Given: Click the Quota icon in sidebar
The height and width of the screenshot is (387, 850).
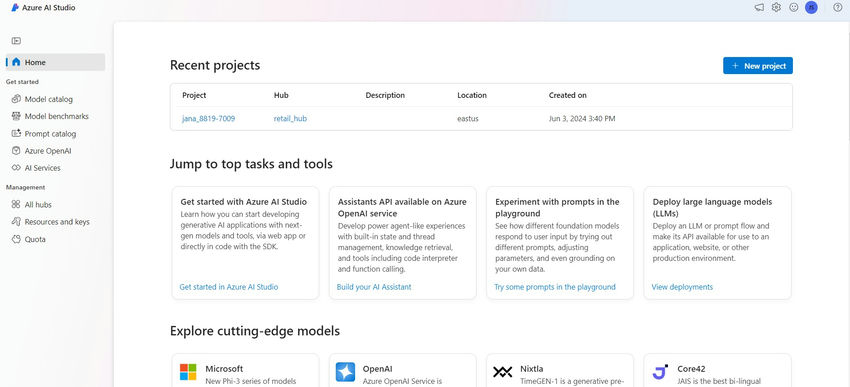Looking at the screenshot, I should coord(16,239).
